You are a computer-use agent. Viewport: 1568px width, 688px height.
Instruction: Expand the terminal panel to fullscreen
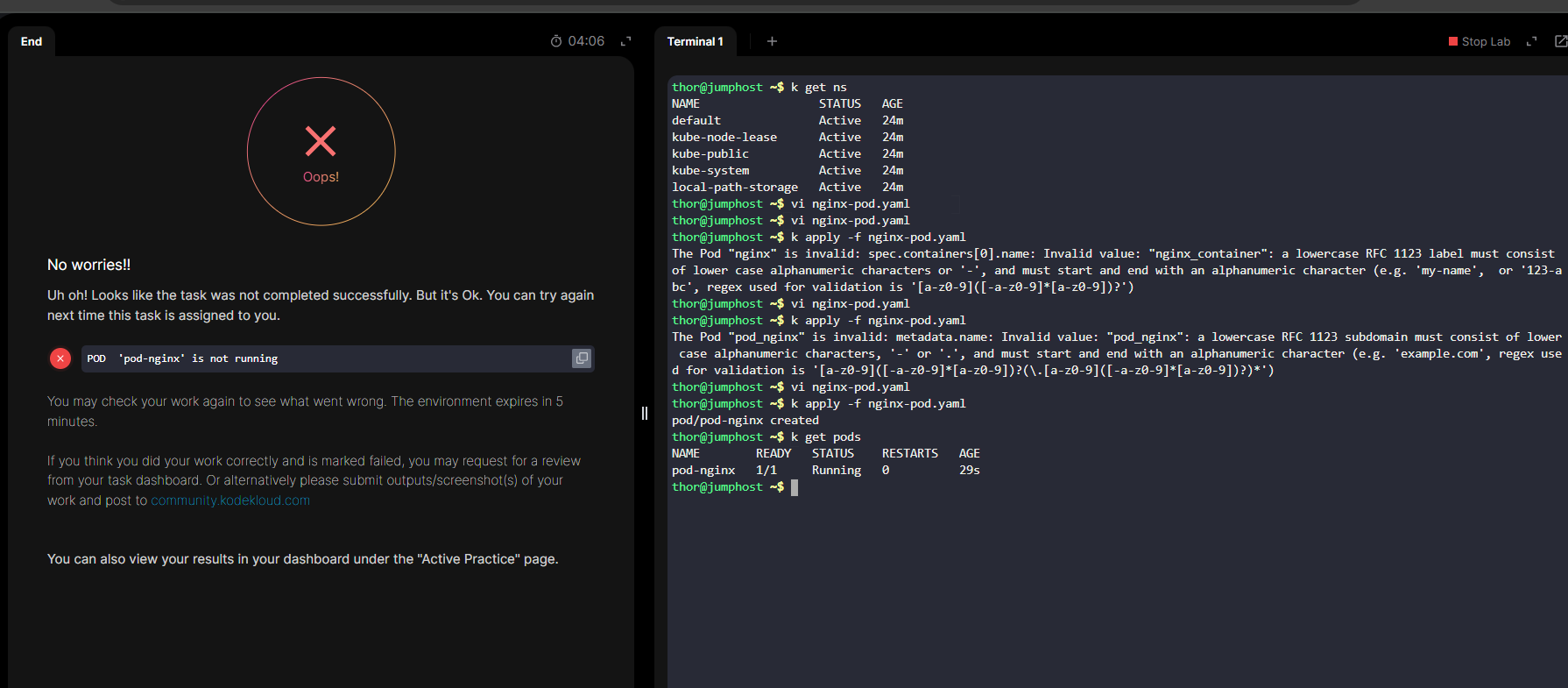click(1531, 41)
